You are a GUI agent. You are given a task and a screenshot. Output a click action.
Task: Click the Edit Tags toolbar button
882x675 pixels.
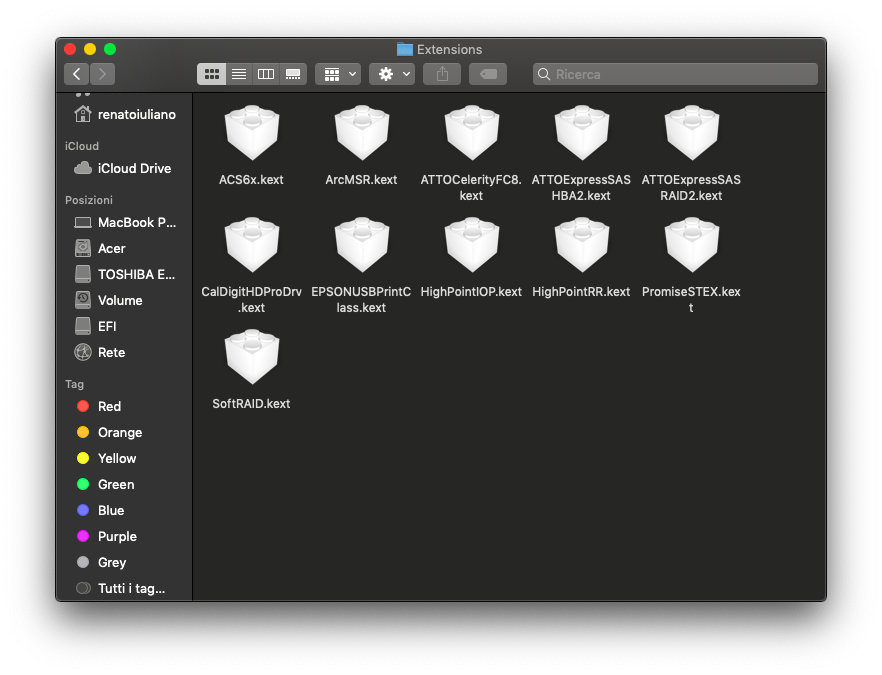tap(488, 74)
